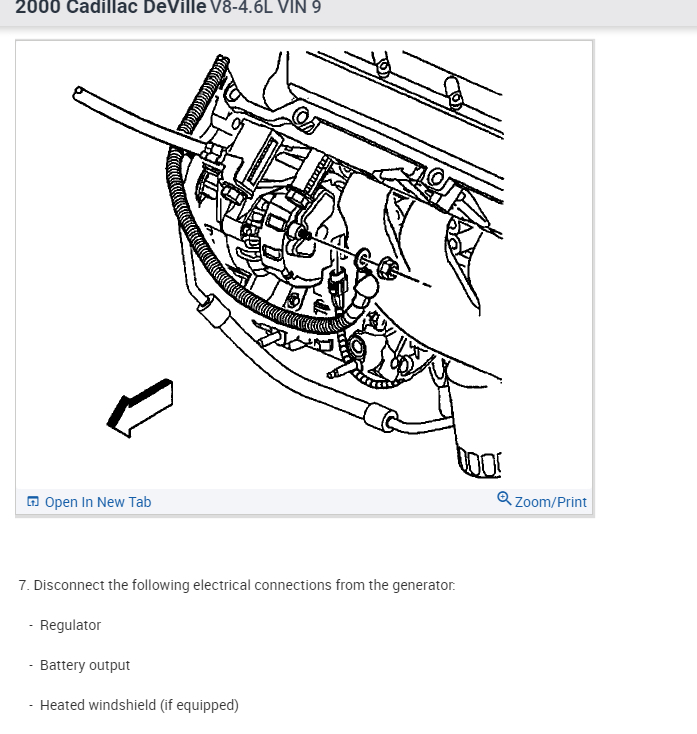Click the step 7 instruction text
Screen dimensions: 697x734
(x=237, y=585)
